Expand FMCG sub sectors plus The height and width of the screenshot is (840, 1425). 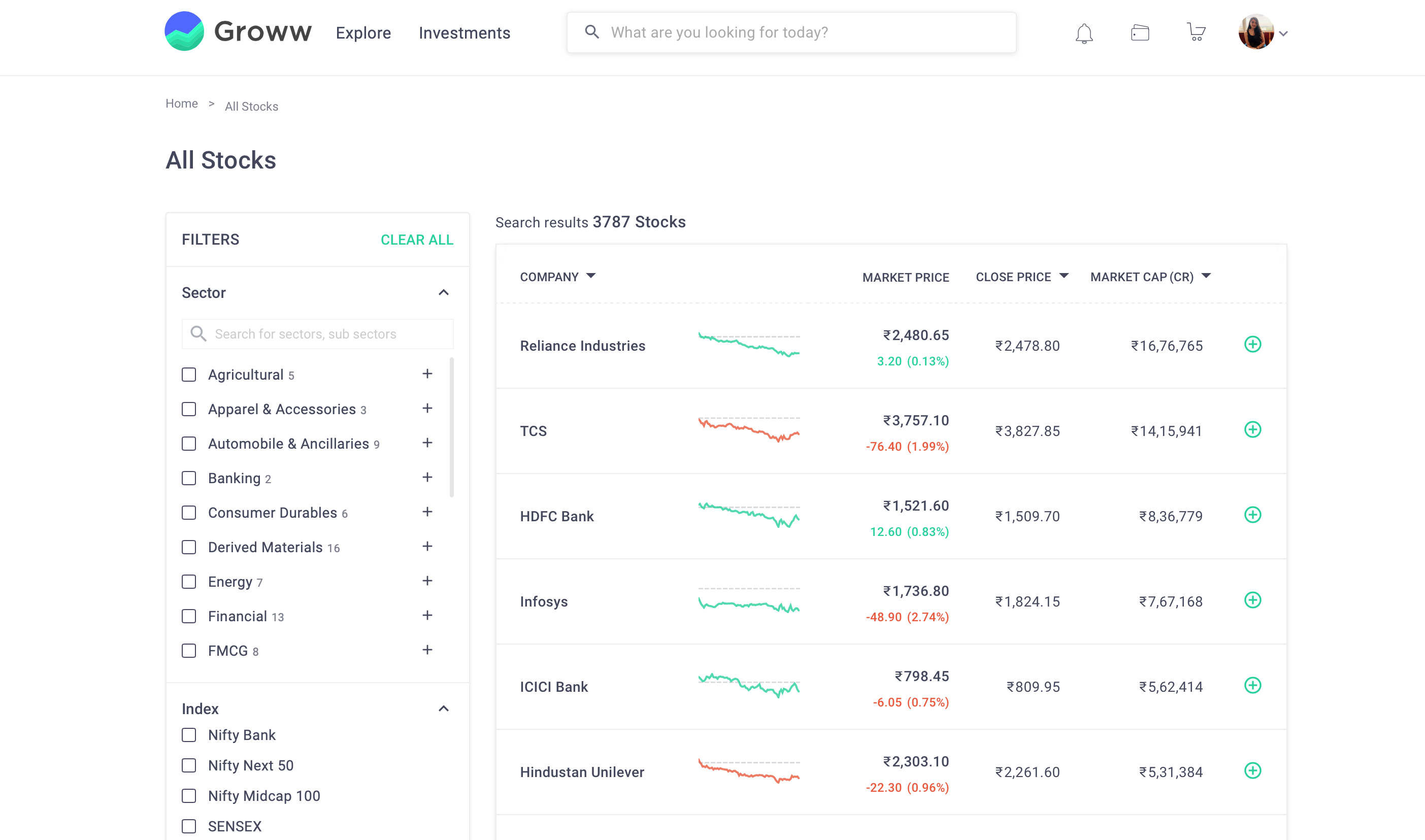[x=427, y=650]
